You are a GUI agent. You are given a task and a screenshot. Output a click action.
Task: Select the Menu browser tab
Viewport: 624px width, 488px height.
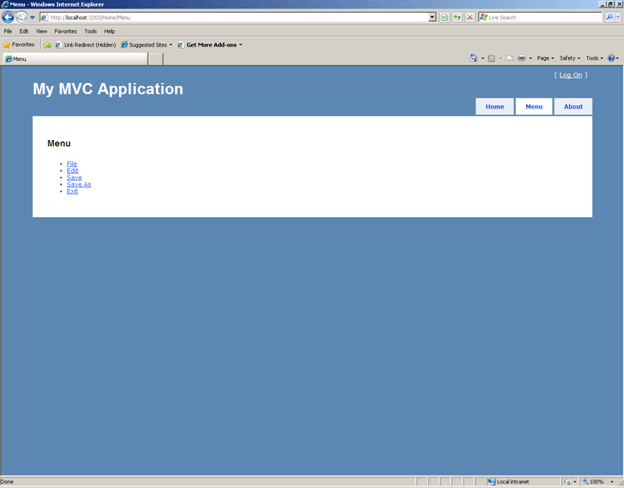pyautogui.click(x=75, y=59)
